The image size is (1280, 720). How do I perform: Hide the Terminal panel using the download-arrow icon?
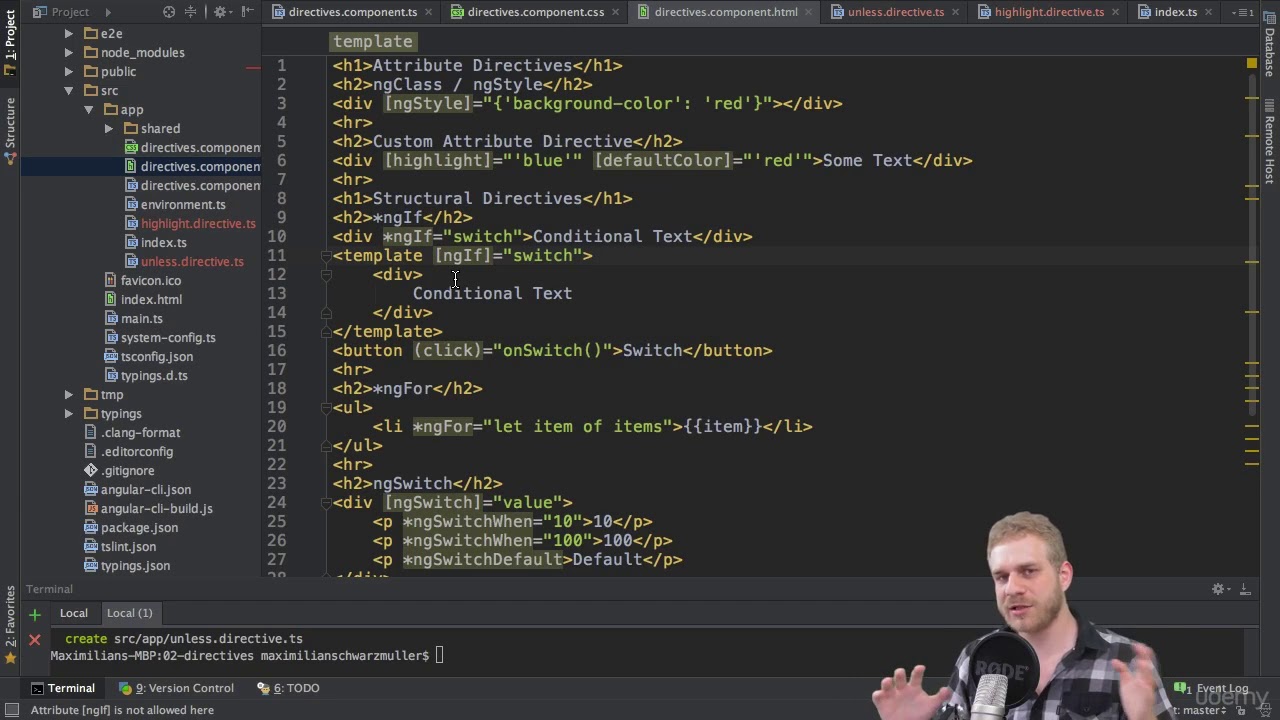[1245, 589]
